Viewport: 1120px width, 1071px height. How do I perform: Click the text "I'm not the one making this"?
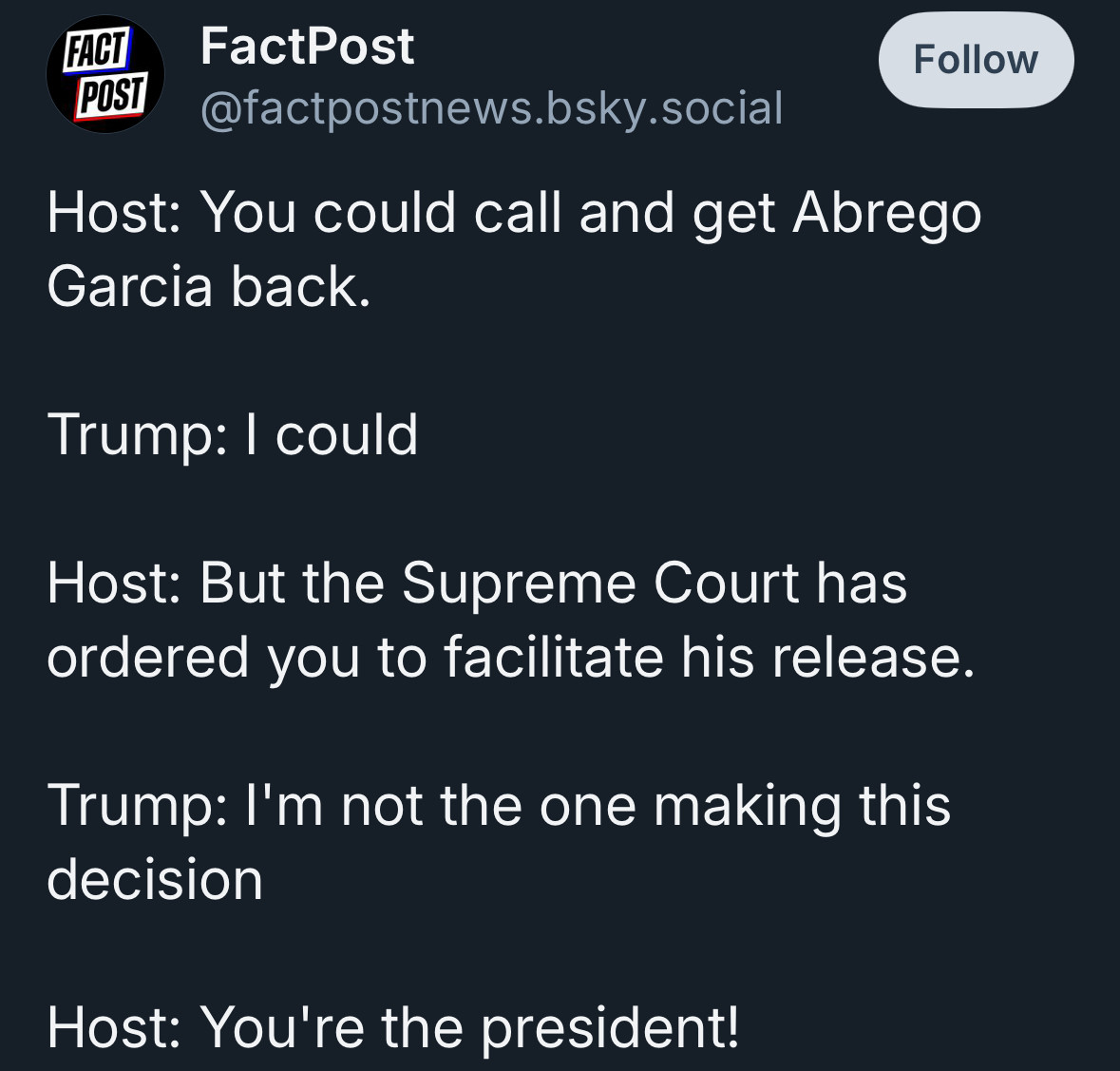[x=598, y=805]
